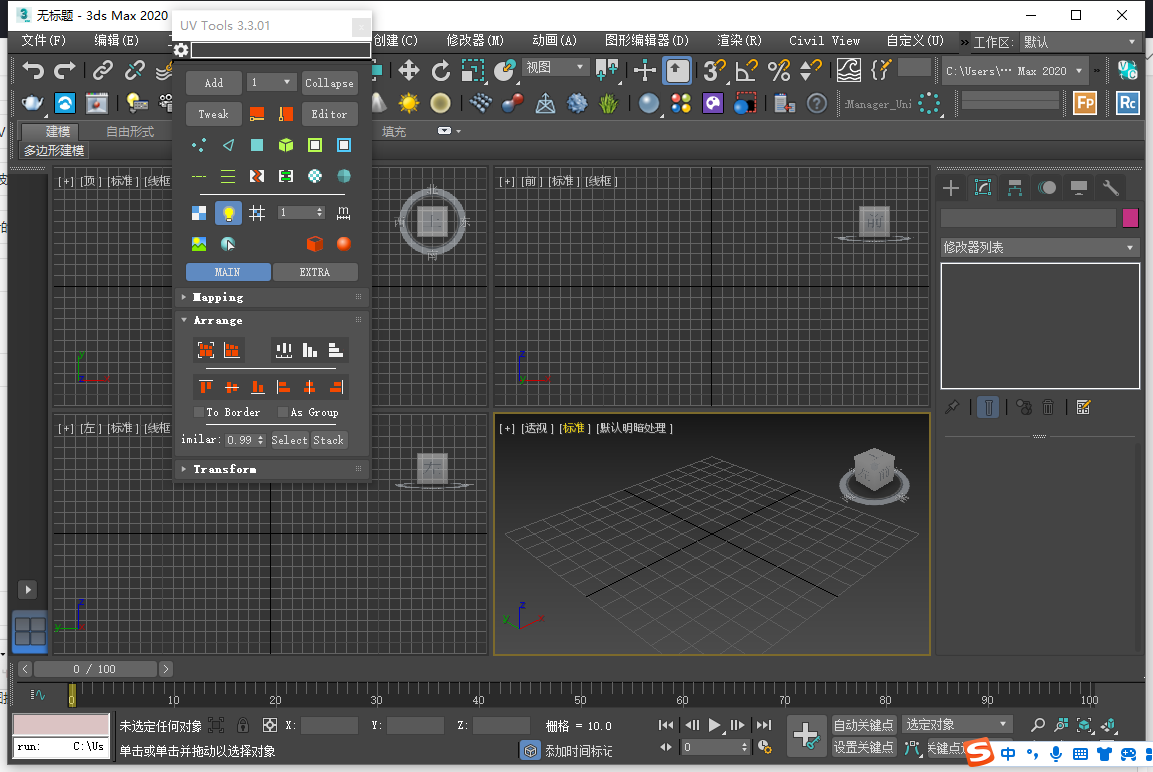Click the Select similar button
1153x772 pixels.
[290, 440]
